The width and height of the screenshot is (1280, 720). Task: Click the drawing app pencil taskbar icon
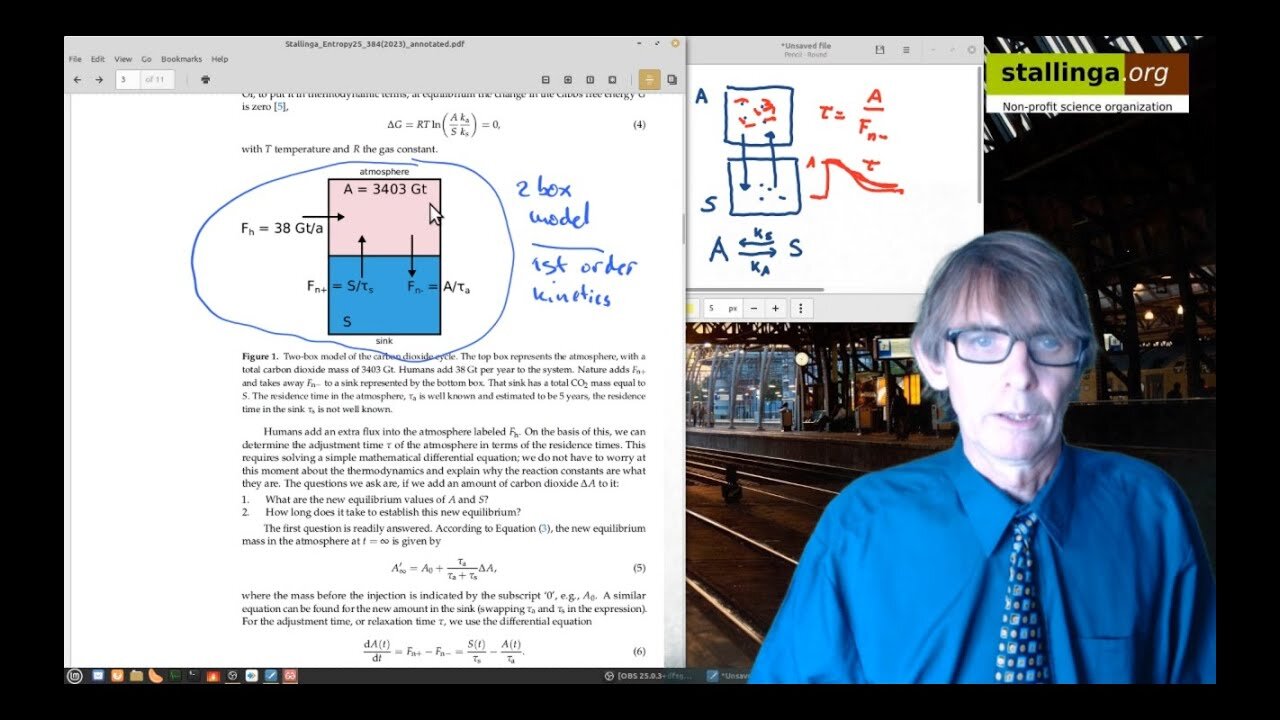click(x=270, y=676)
